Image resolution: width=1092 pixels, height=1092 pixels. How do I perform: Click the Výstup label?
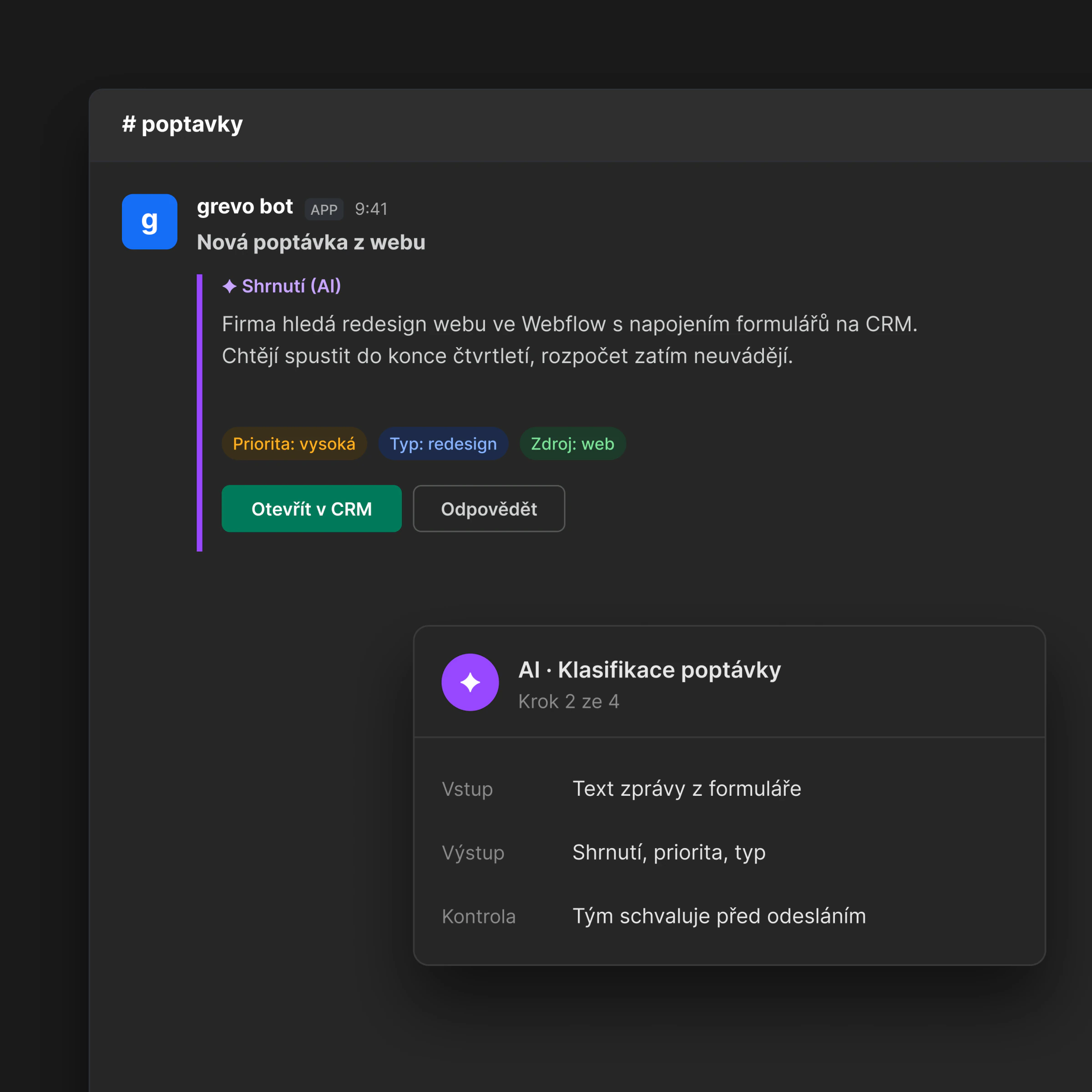point(473,852)
